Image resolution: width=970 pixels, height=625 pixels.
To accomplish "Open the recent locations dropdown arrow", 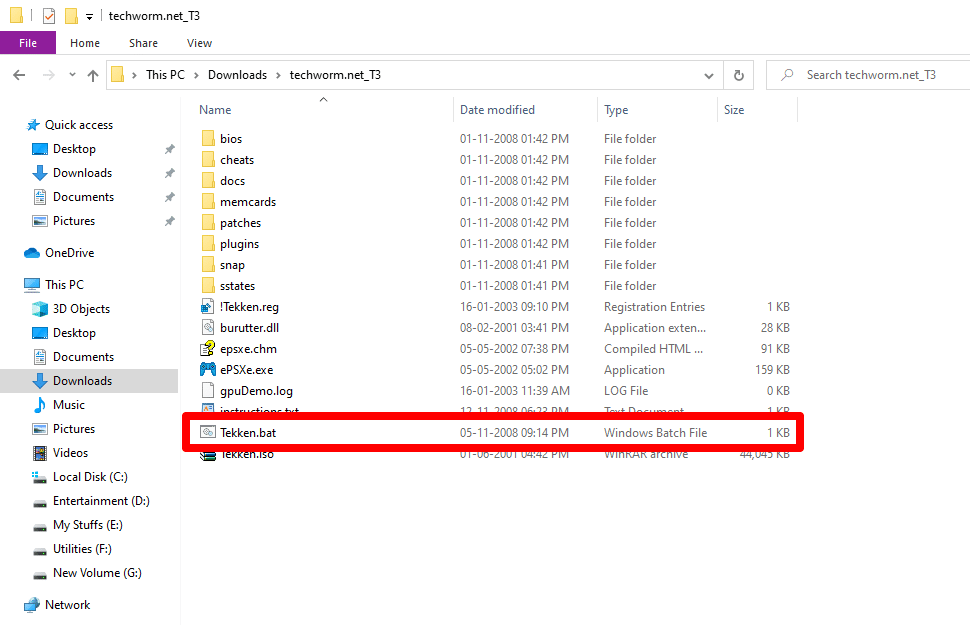I will 72,75.
